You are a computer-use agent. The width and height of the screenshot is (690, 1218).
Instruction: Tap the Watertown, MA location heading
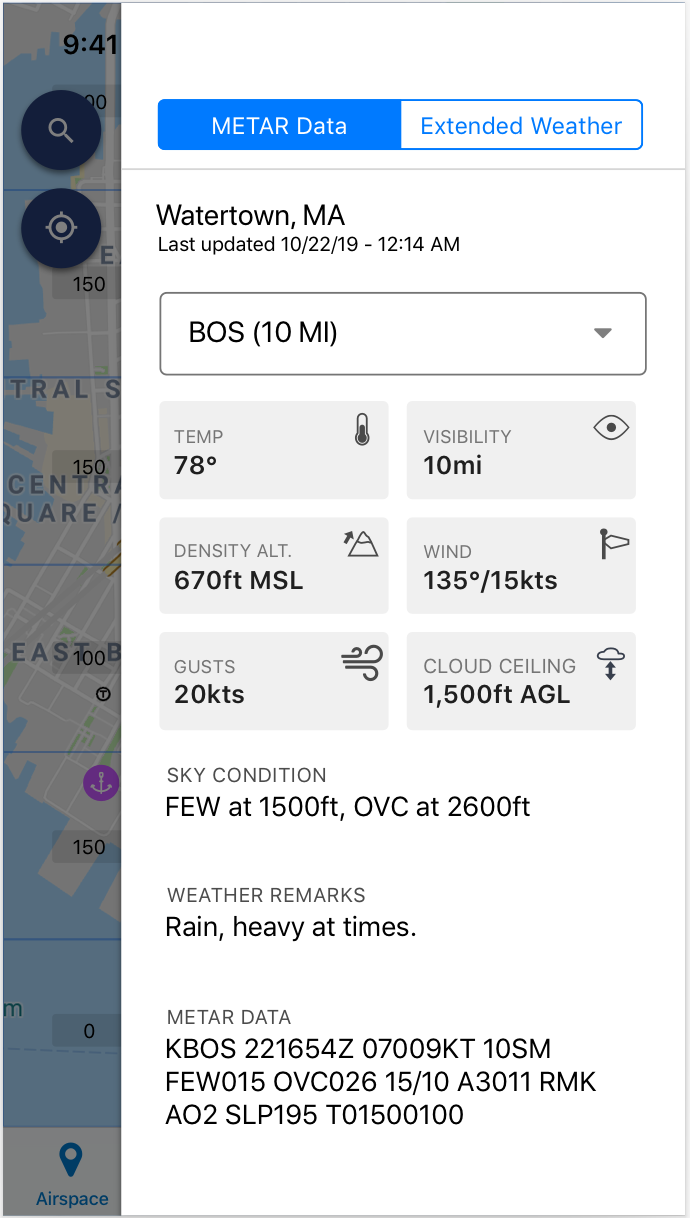[250, 215]
